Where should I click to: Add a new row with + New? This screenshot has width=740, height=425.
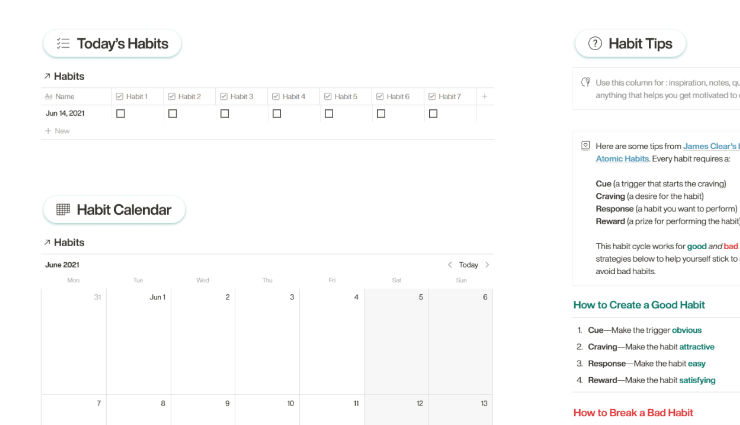(x=57, y=131)
